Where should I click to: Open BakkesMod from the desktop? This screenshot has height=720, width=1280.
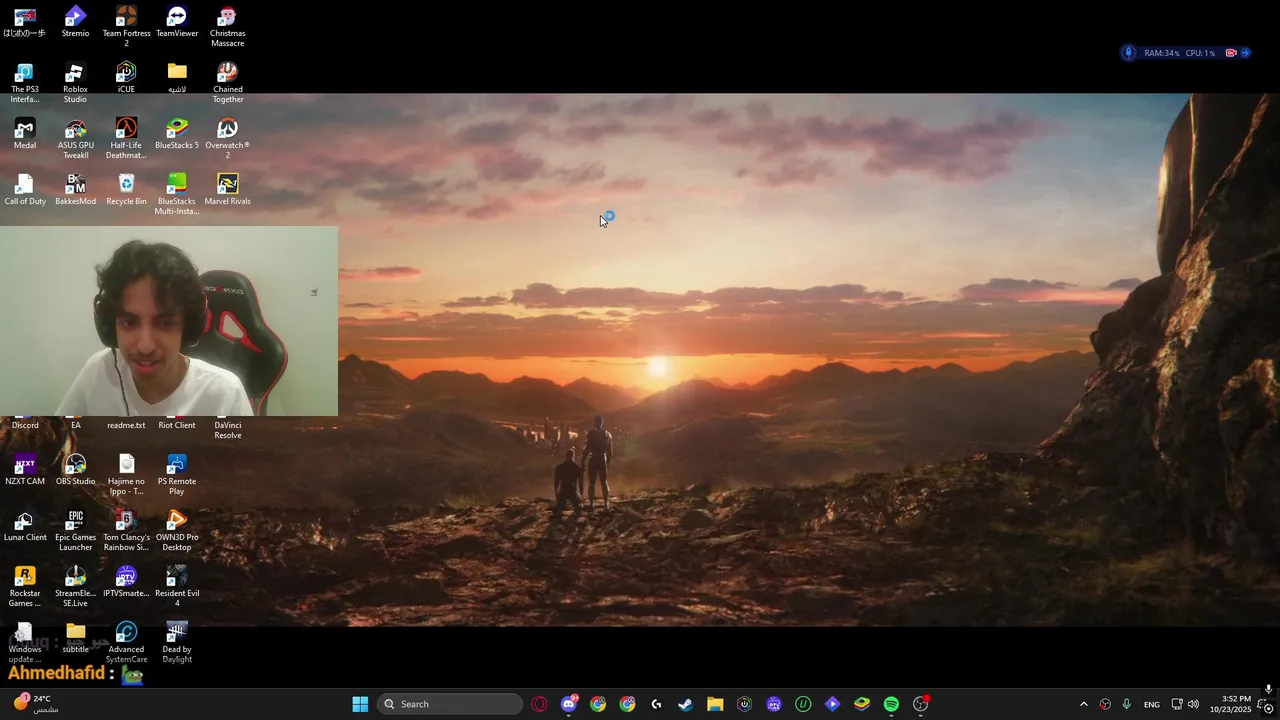75,190
